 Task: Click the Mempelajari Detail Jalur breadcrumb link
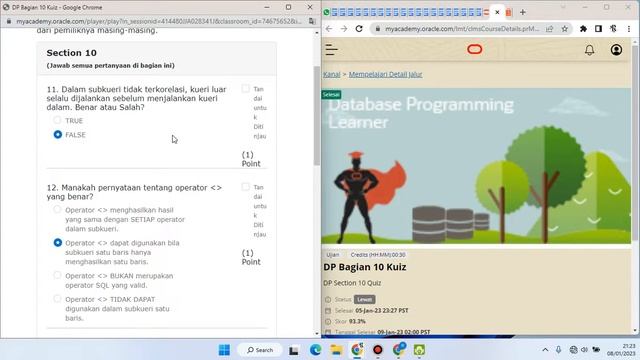tap(385, 74)
